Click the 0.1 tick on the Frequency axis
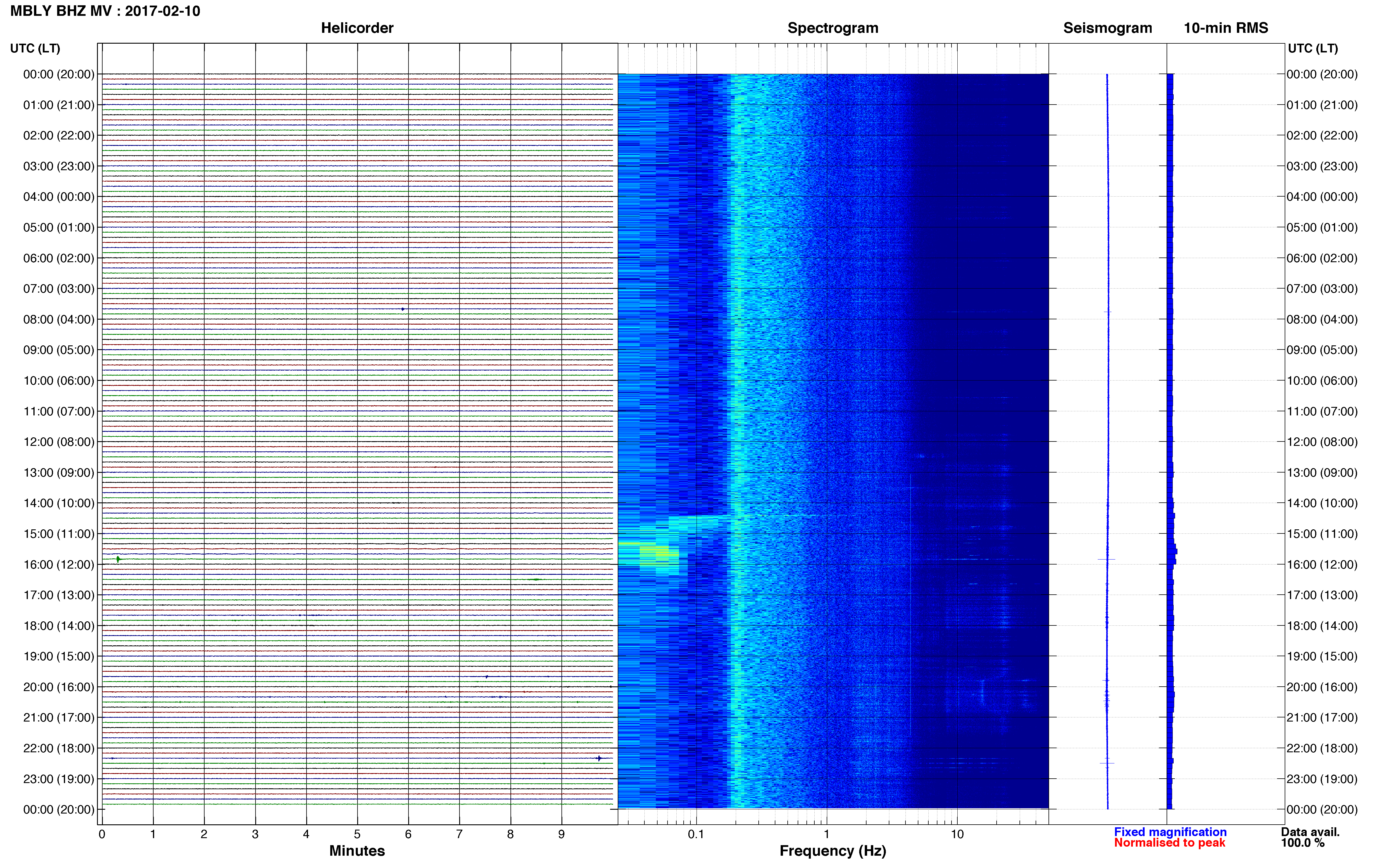Screen dimensions: 1389x868 (696, 835)
